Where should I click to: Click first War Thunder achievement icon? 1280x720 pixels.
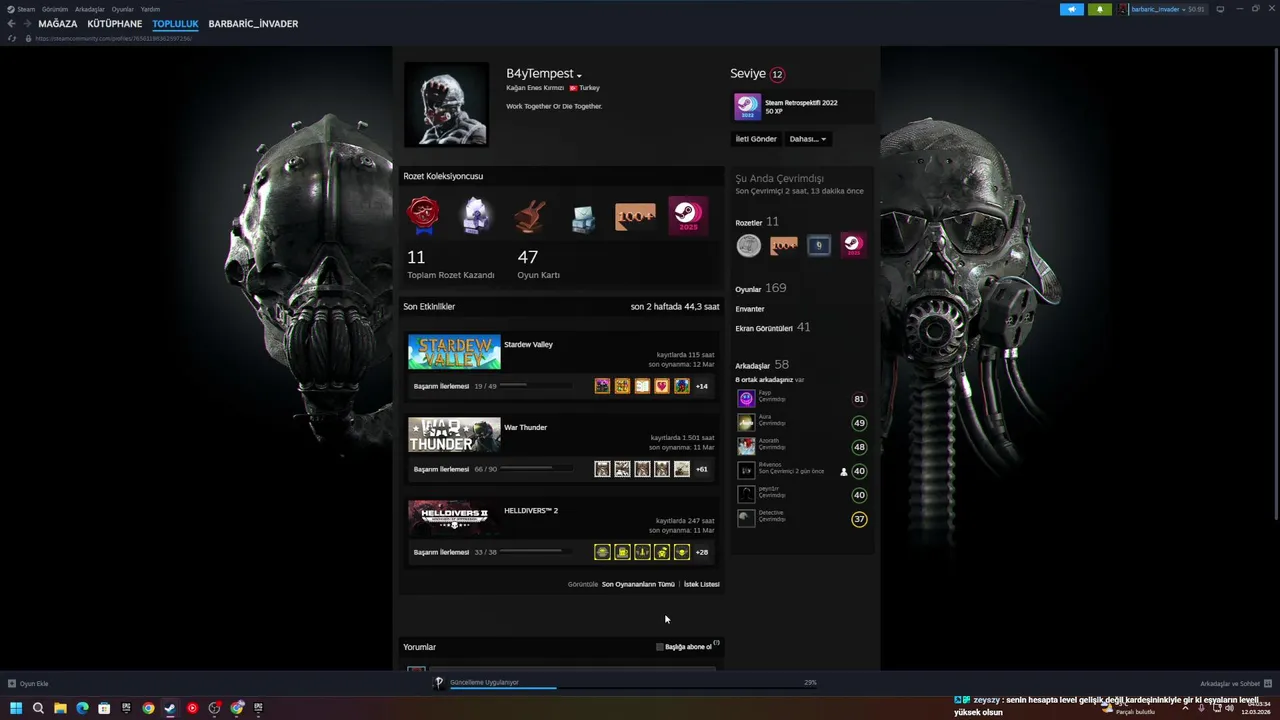click(602, 469)
